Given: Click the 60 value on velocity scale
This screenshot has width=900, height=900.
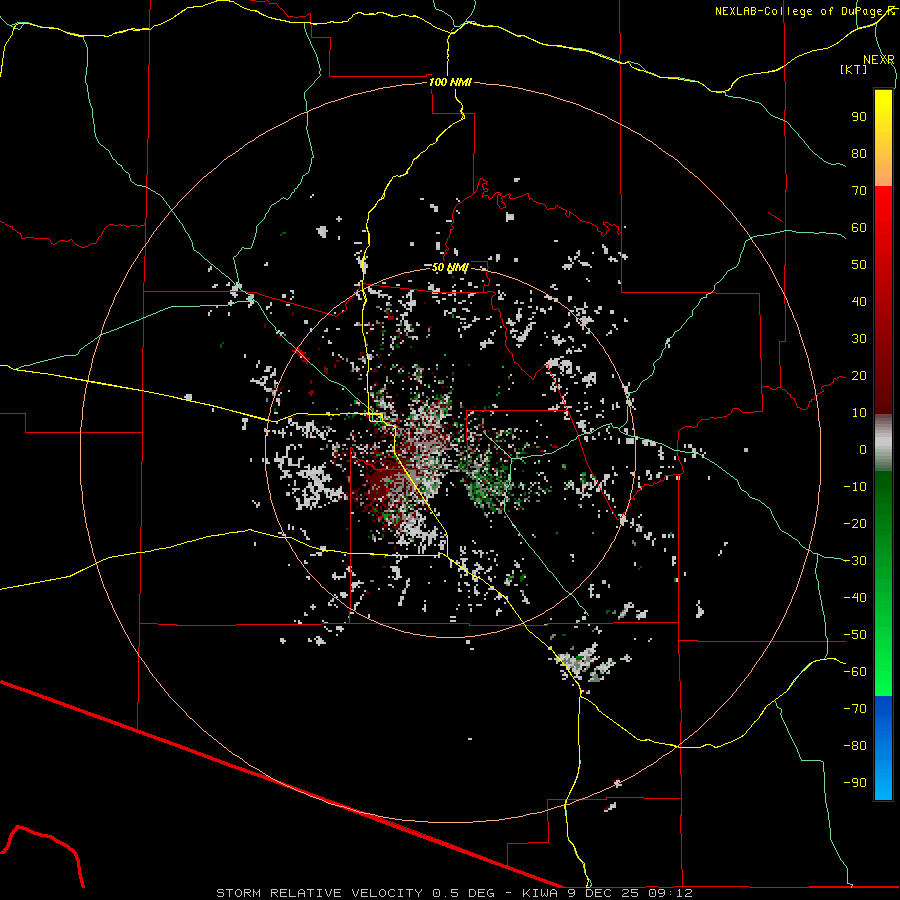Looking at the screenshot, I should click(859, 228).
